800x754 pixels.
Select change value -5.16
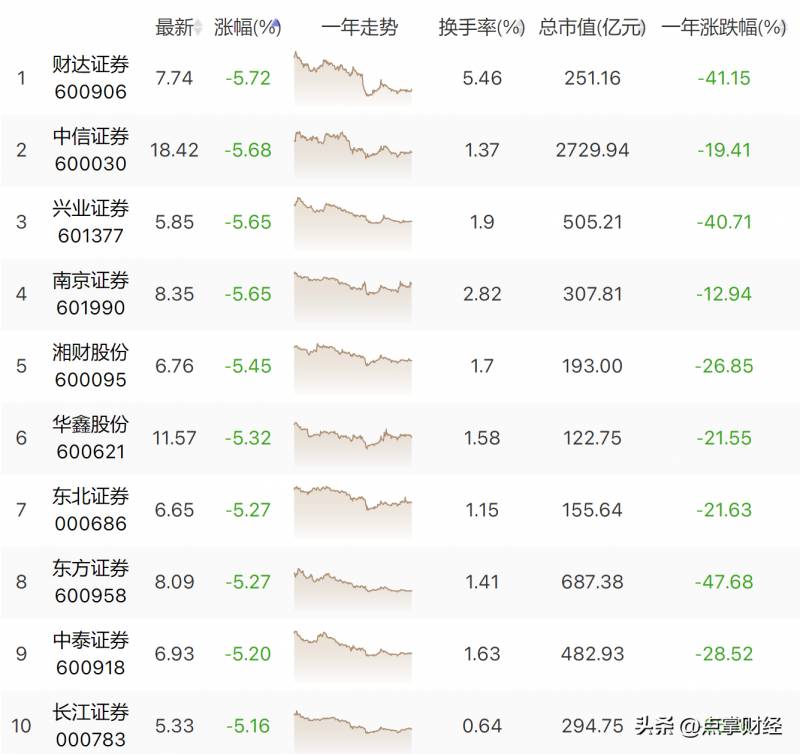click(248, 725)
